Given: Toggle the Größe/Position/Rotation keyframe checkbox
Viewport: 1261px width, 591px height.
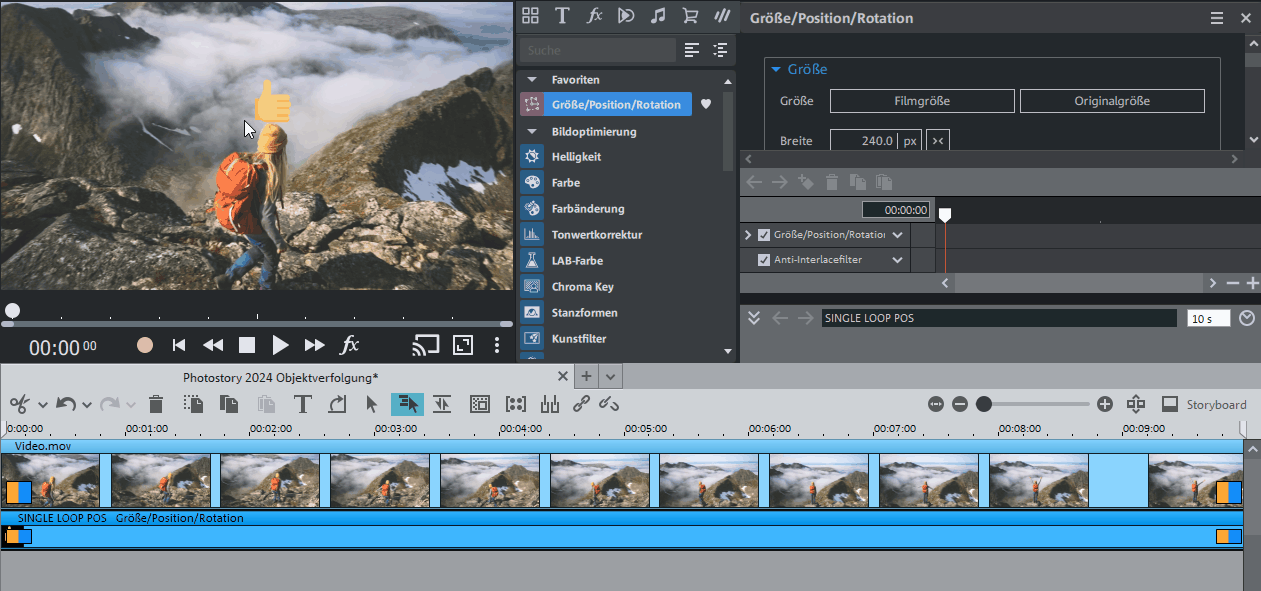Looking at the screenshot, I should point(764,235).
